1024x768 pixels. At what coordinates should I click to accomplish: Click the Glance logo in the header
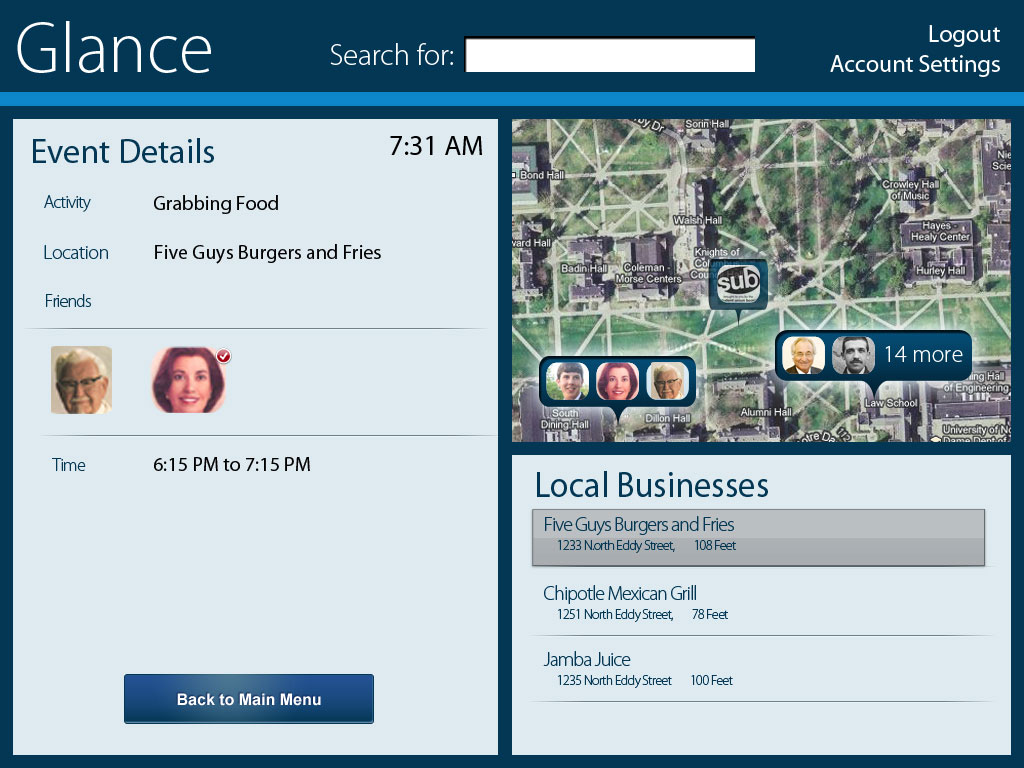point(114,49)
